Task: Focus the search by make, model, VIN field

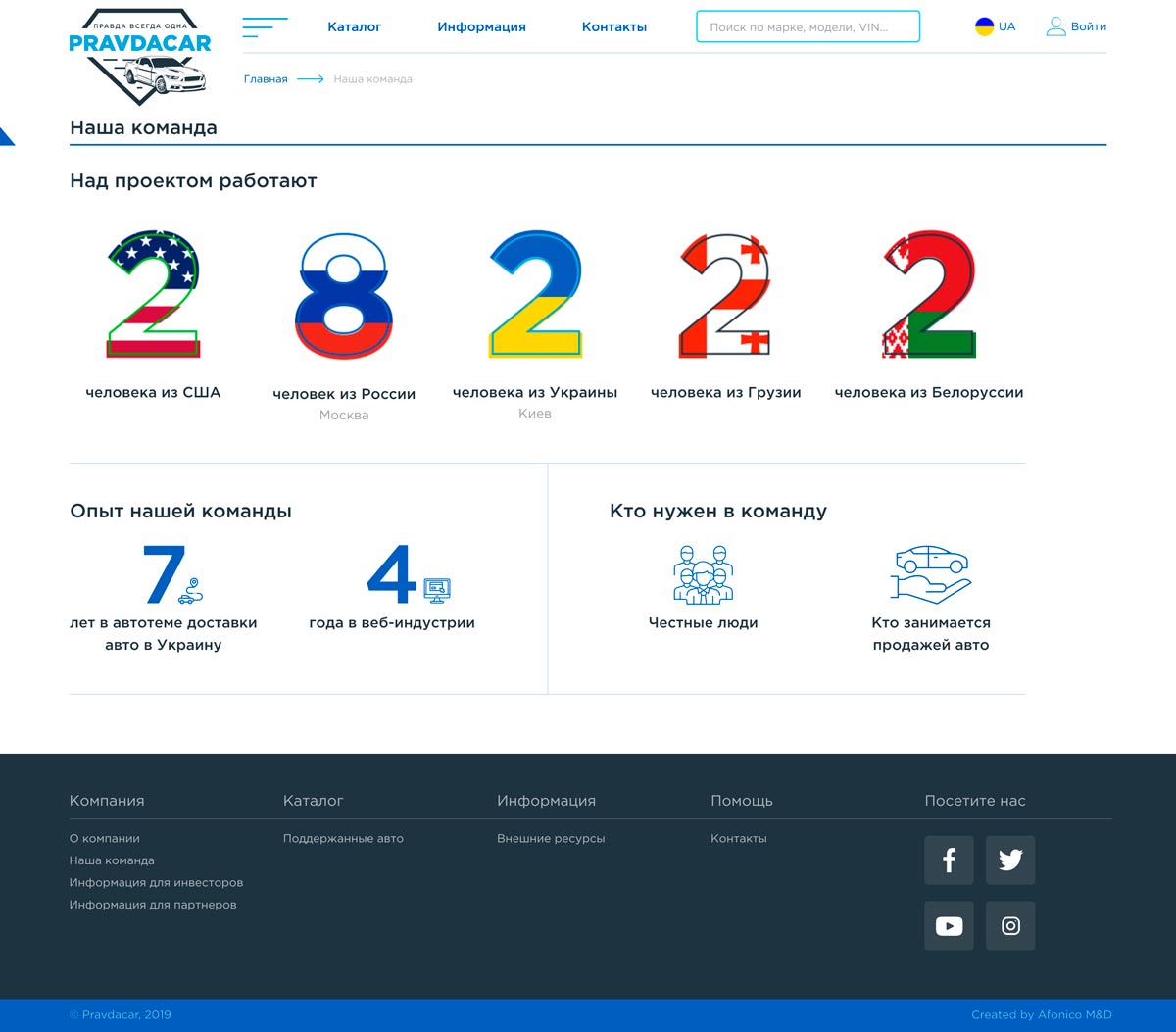Action: click(808, 26)
